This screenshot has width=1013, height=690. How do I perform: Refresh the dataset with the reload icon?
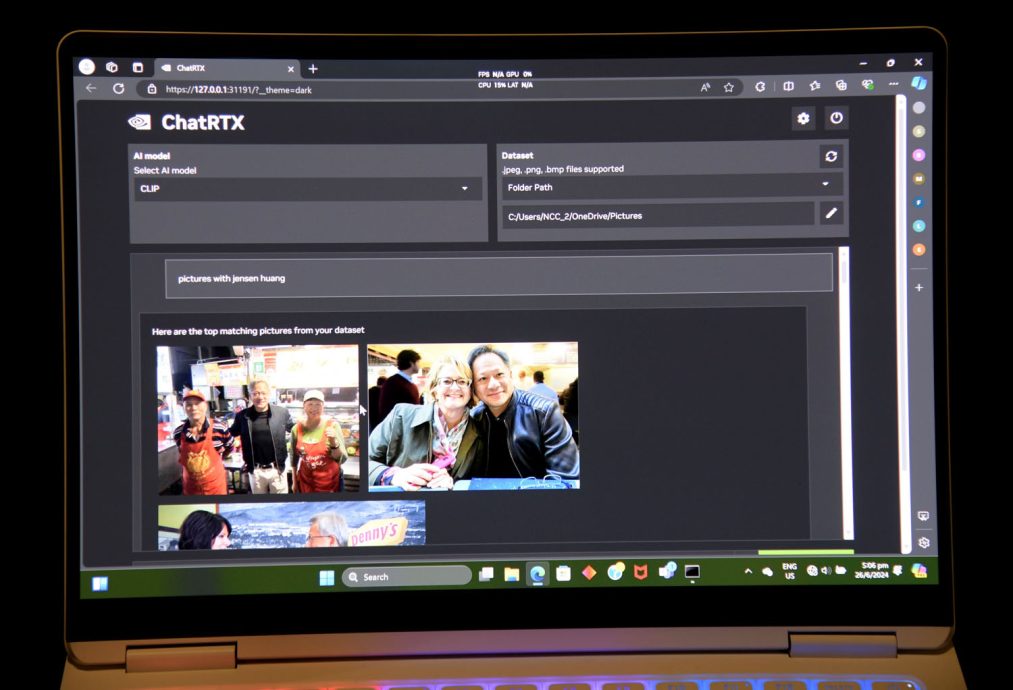pyautogui.click(x=831, y=157)
